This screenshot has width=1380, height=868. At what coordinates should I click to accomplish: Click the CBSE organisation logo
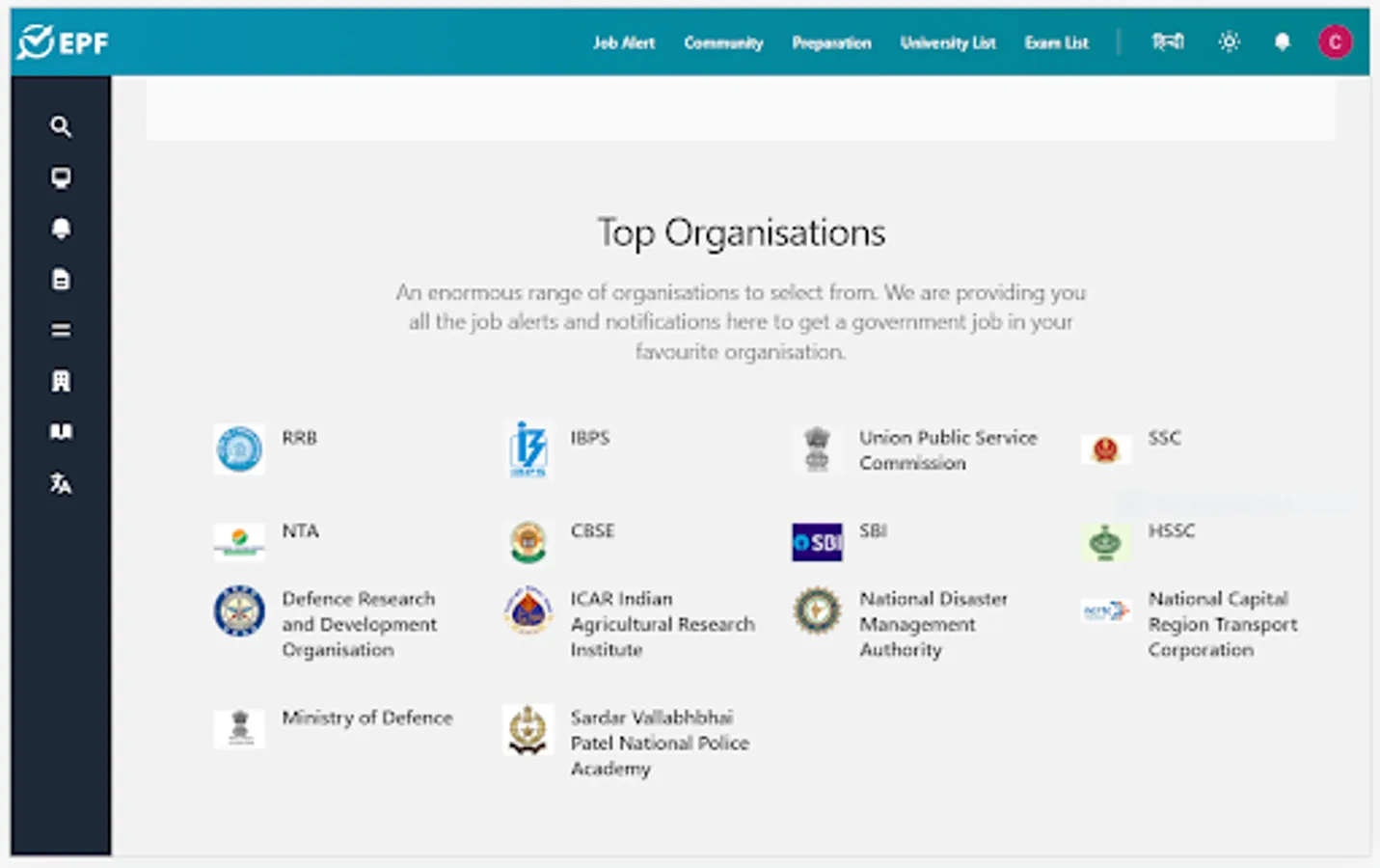pos(528,542)
